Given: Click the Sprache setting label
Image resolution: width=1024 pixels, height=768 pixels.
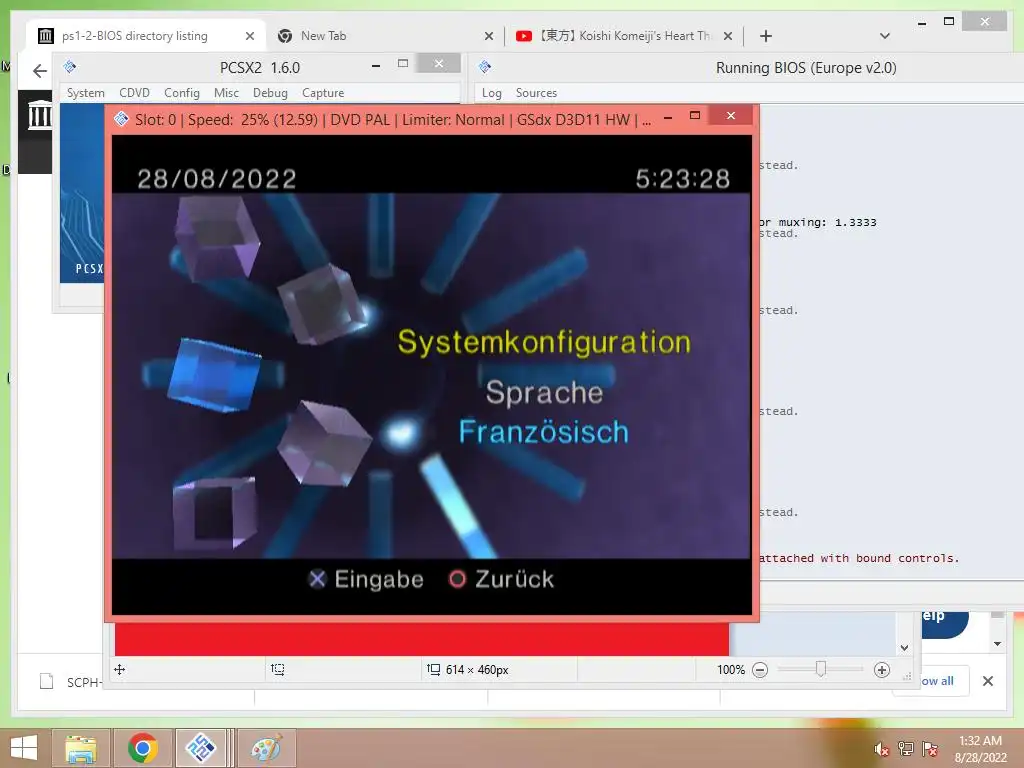Looking at the screenshot, I should coord(544,392).
